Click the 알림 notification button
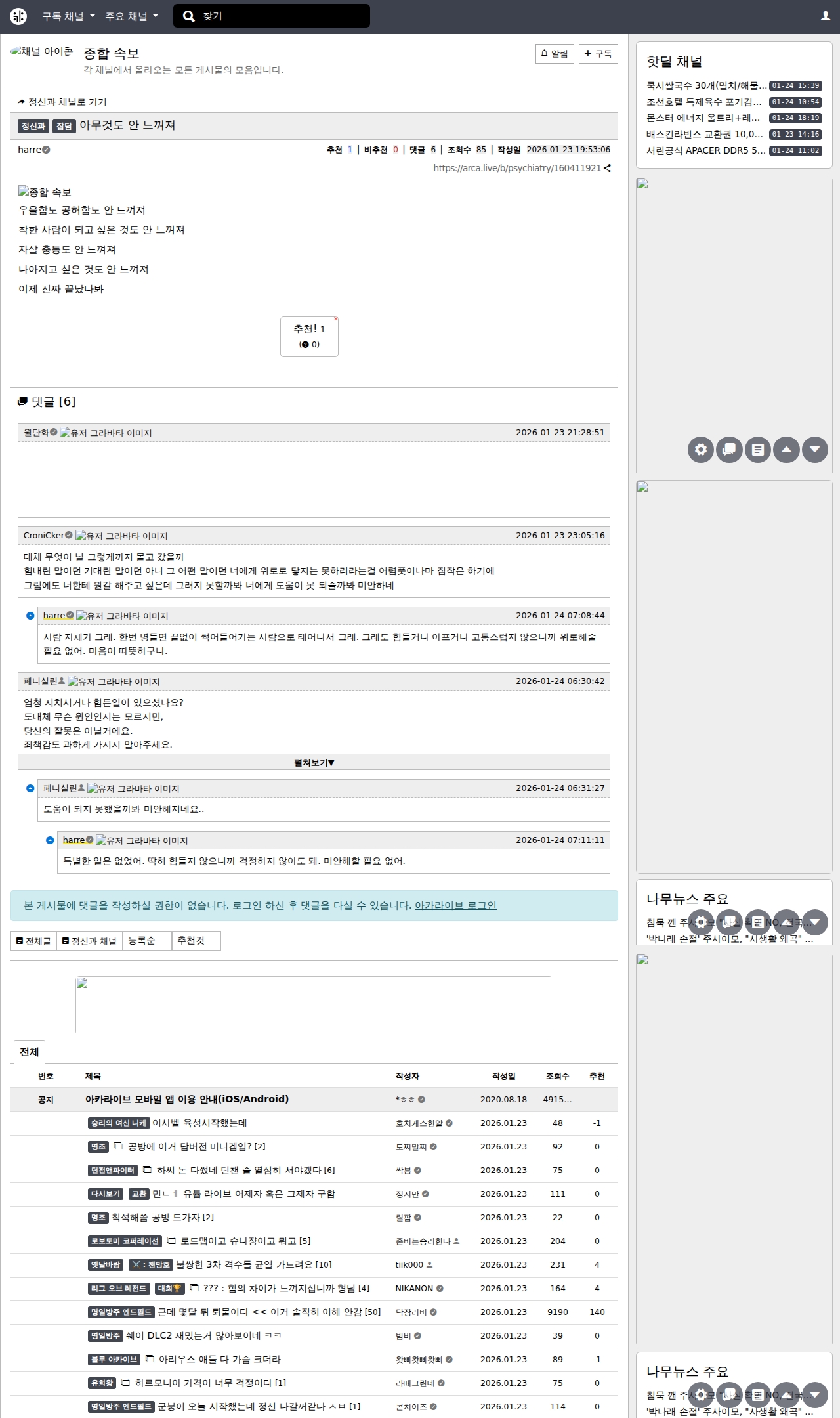The width and height of the screenshot is (840, 1418). coord(555,54)
